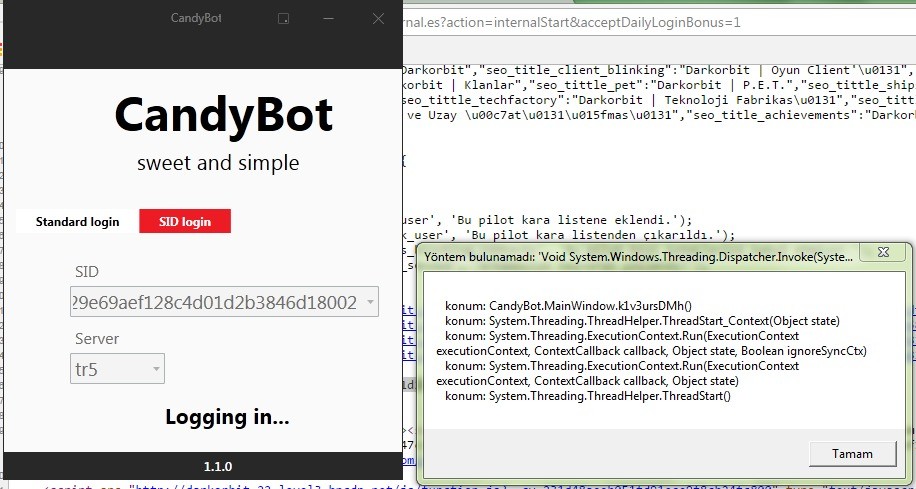Close the CandyBot window
The image size is (916, 489).
pos(378,19)
